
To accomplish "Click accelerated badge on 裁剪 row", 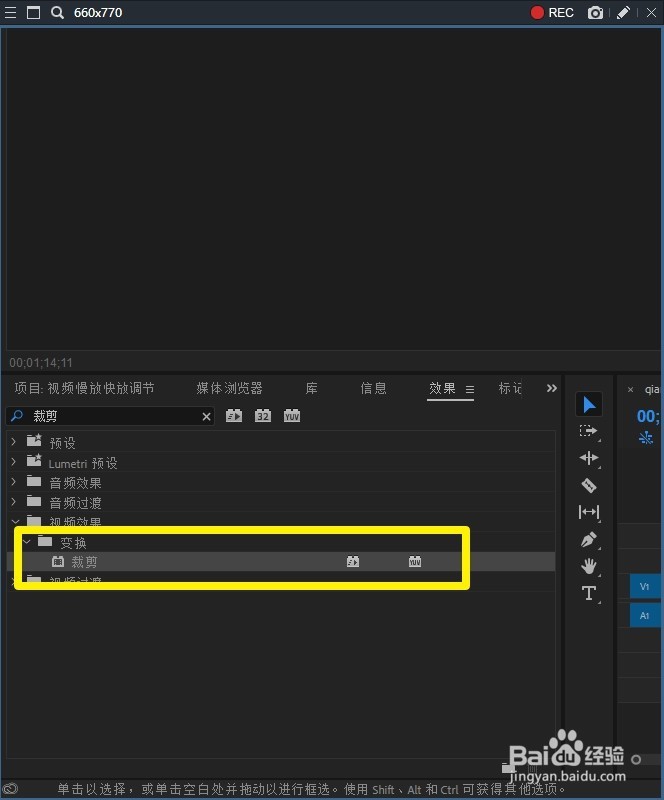I will click(x=353, y=562).
